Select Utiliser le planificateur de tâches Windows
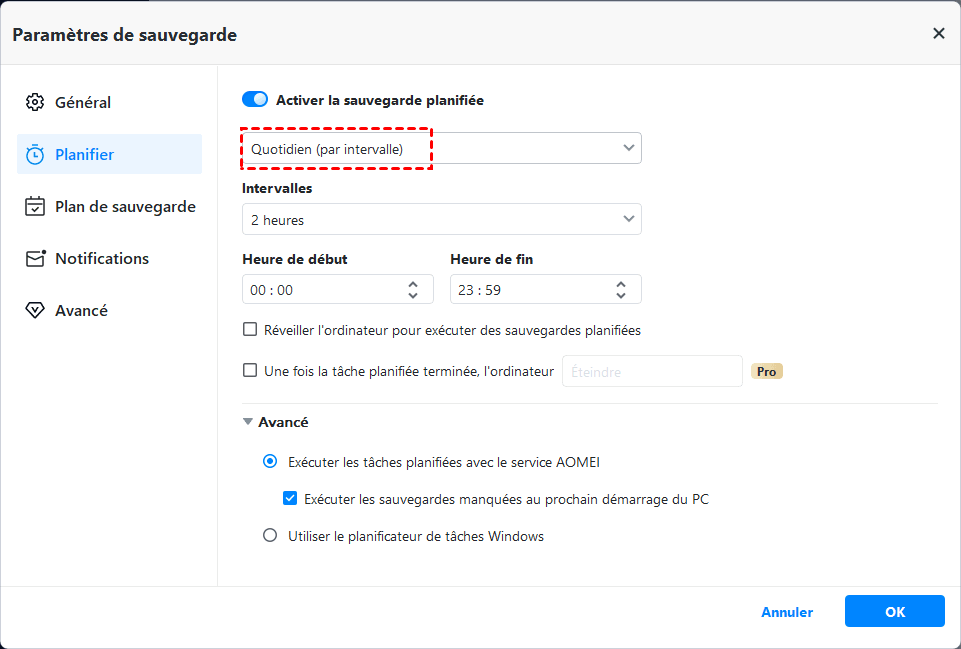This screenshot has width=961, height=649. 270,536
